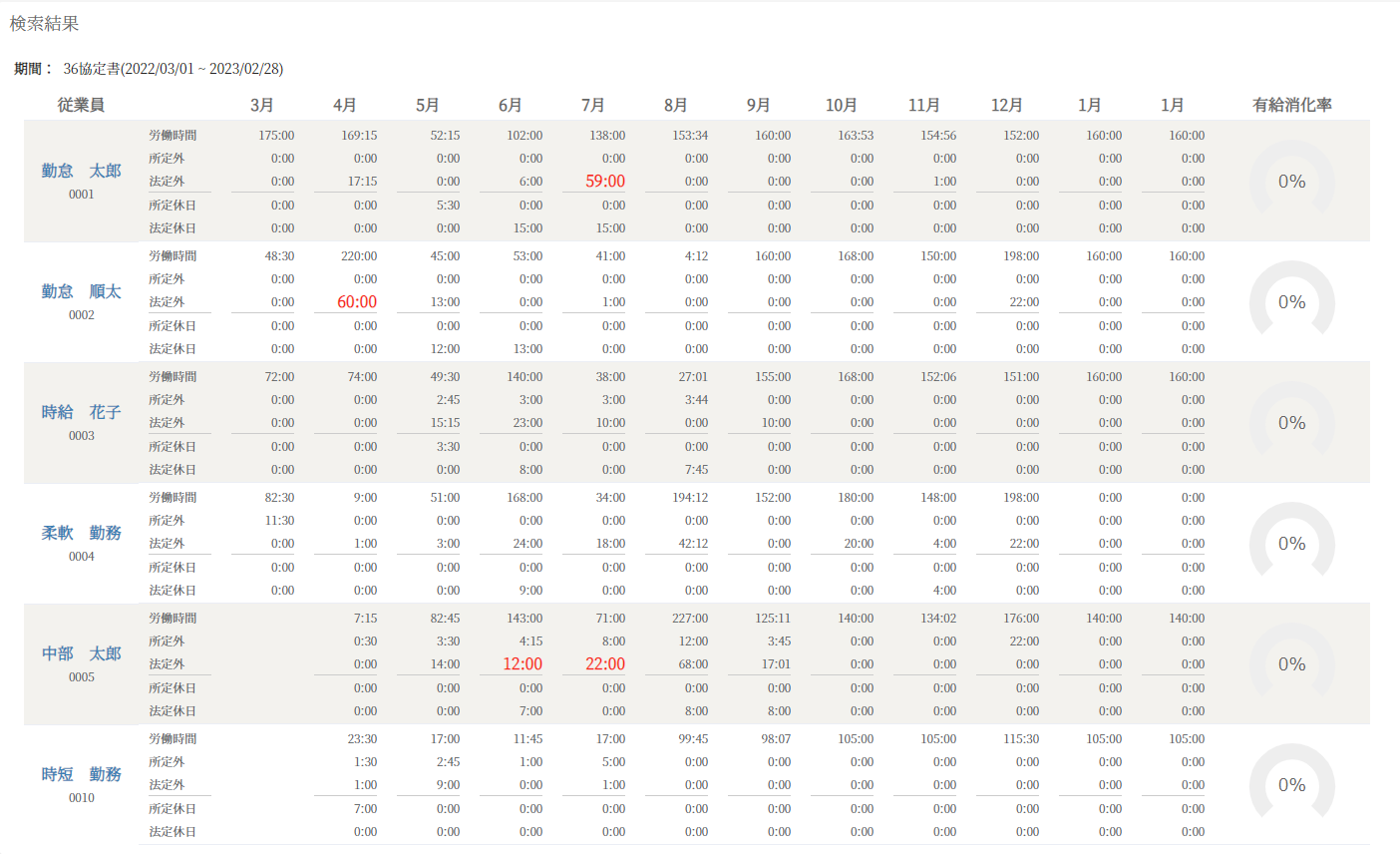Click 時短 勤務's 0% gauge chart
This screenshot has height=854, width=1400.
pos(1291,784)
